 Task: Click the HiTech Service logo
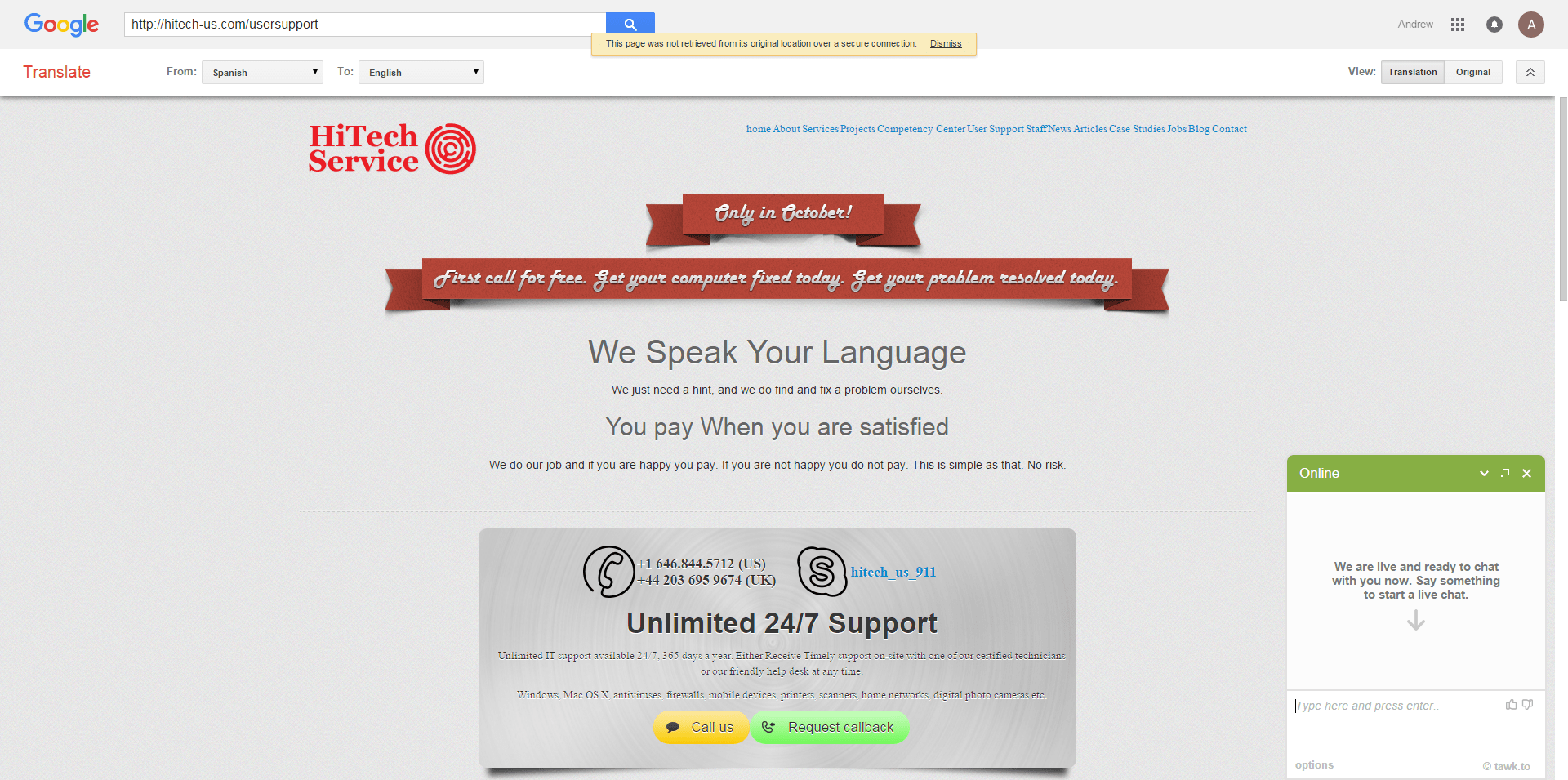391,148
